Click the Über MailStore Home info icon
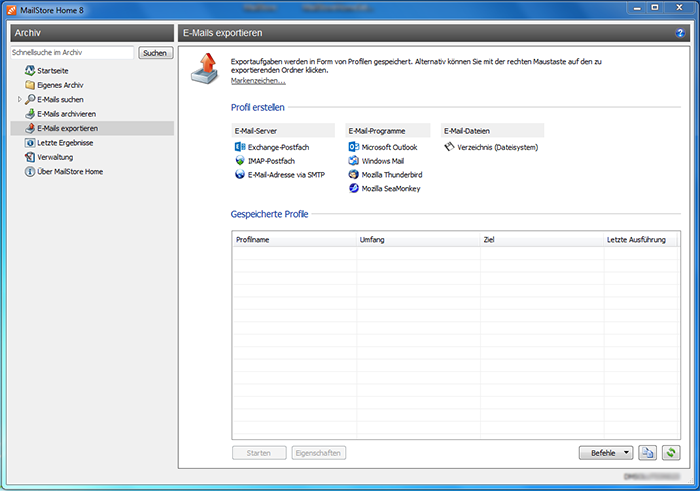This screenshot has width=700, height=491. [30, 171]
